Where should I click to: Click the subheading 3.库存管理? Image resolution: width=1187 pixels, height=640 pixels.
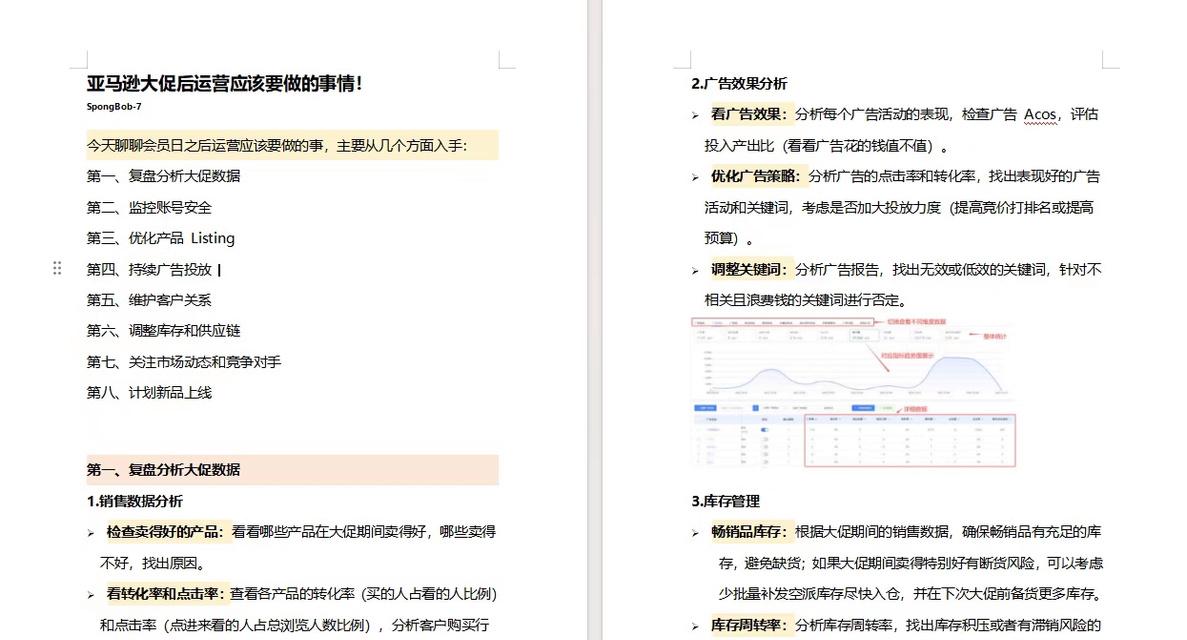[x=725, y=501]
